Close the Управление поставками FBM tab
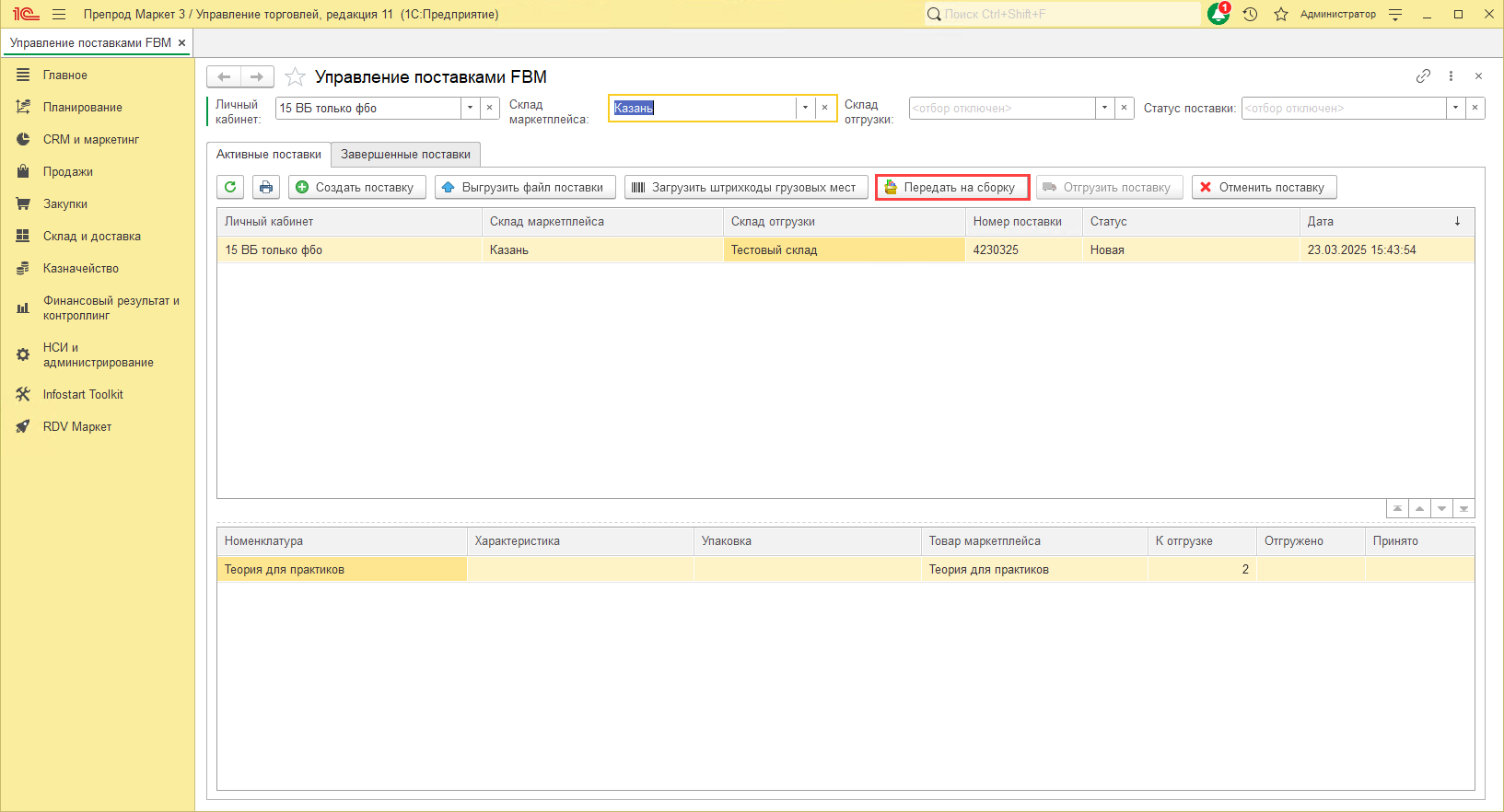The image size is (1504, 812). [x=181, y=42]
